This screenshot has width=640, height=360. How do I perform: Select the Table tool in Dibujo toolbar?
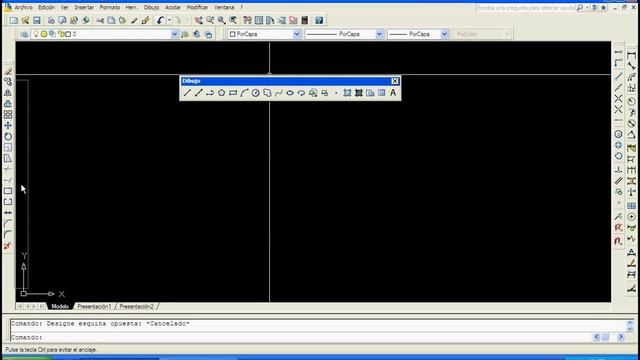click(x=381, y=93)
